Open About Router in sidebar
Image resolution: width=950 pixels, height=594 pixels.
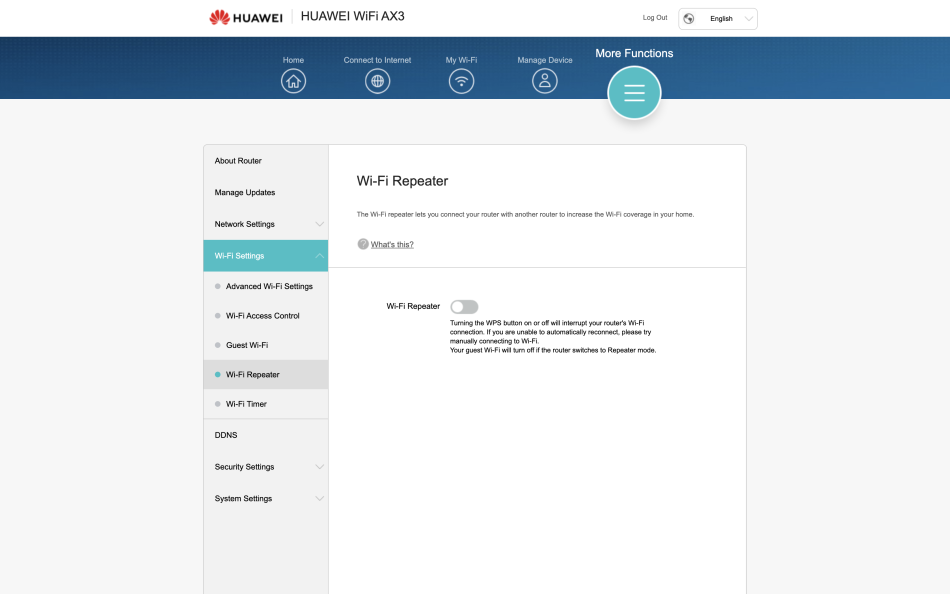[266, 161]
